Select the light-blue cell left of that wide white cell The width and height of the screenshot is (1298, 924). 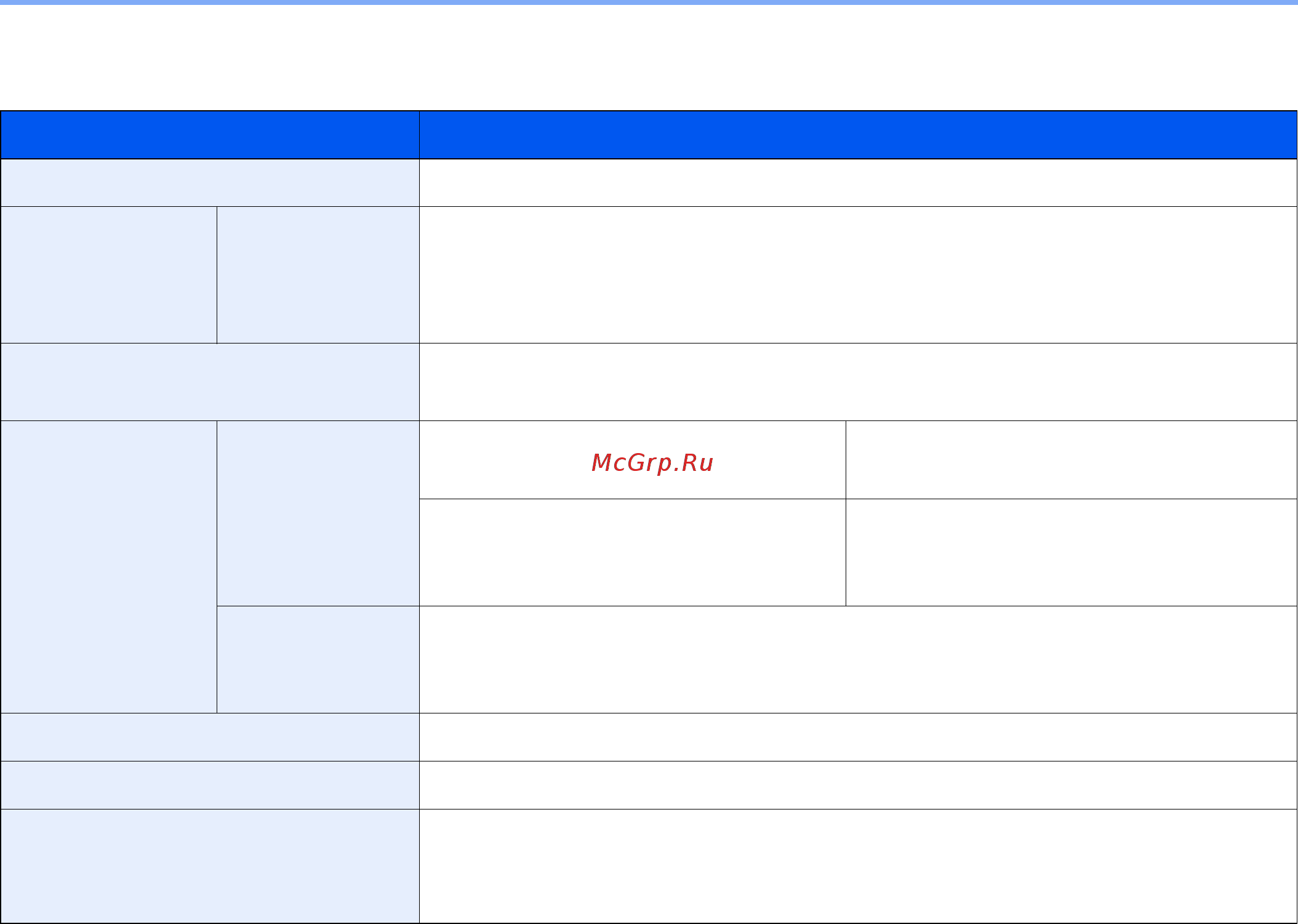coord(318,660)
